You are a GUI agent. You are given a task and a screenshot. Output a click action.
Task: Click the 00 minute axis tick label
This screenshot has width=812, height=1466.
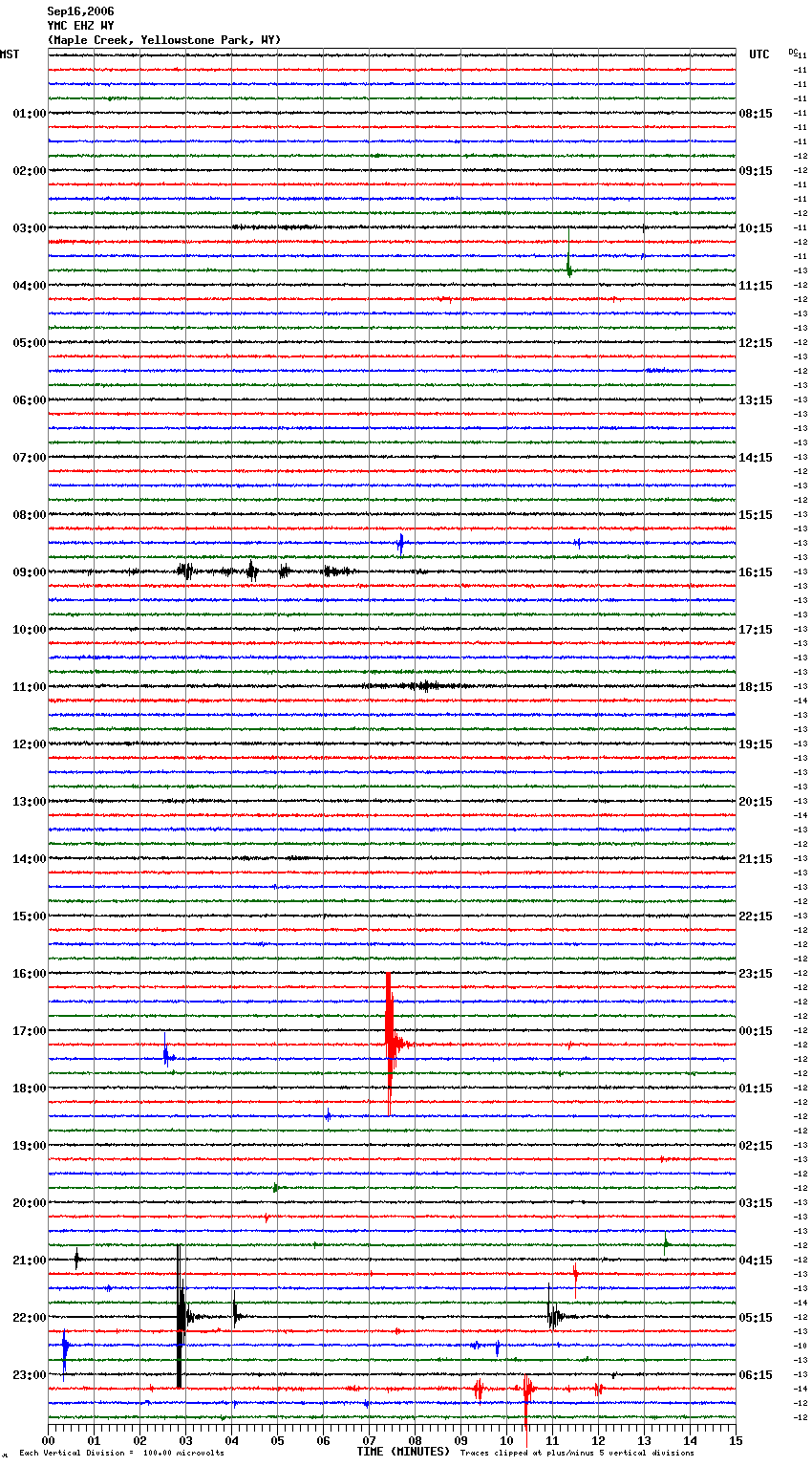(x=48, y=1441)
